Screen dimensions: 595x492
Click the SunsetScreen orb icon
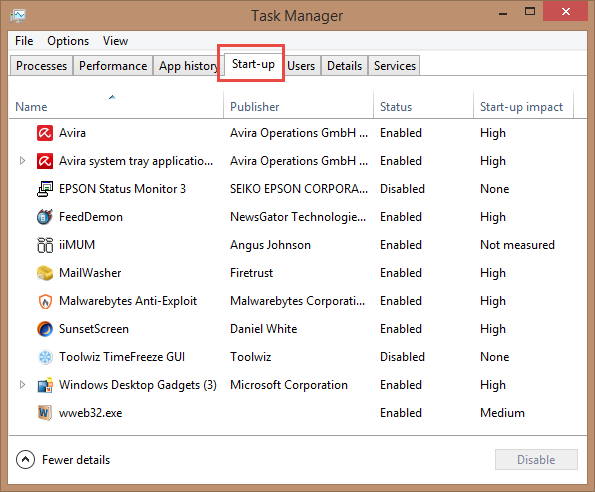[x=45, y=329]
